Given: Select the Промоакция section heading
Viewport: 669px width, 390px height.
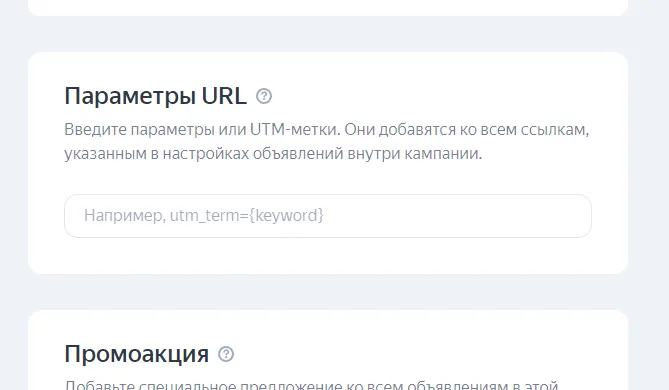Looking at the screenshot, I should [137, 354].
